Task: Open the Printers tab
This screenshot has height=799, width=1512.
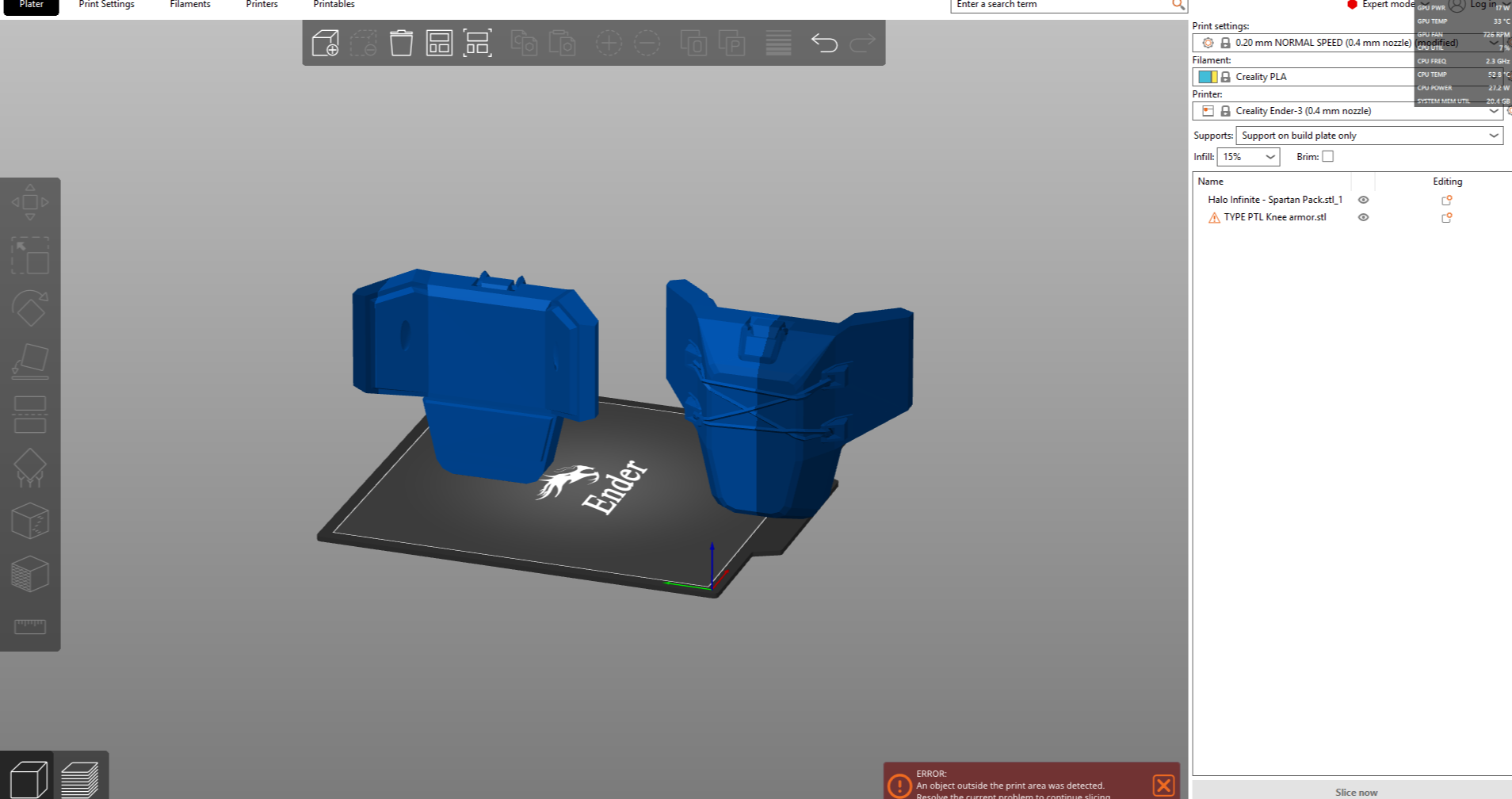Action: pos(262,5)
